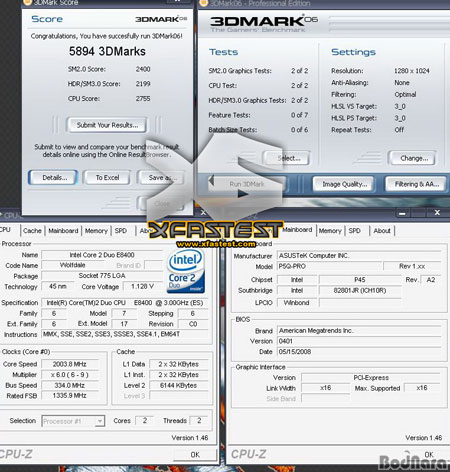Click Core Voltage value 1.128 V
Viewport: 450px width, 472px height.
coord(142,287)
